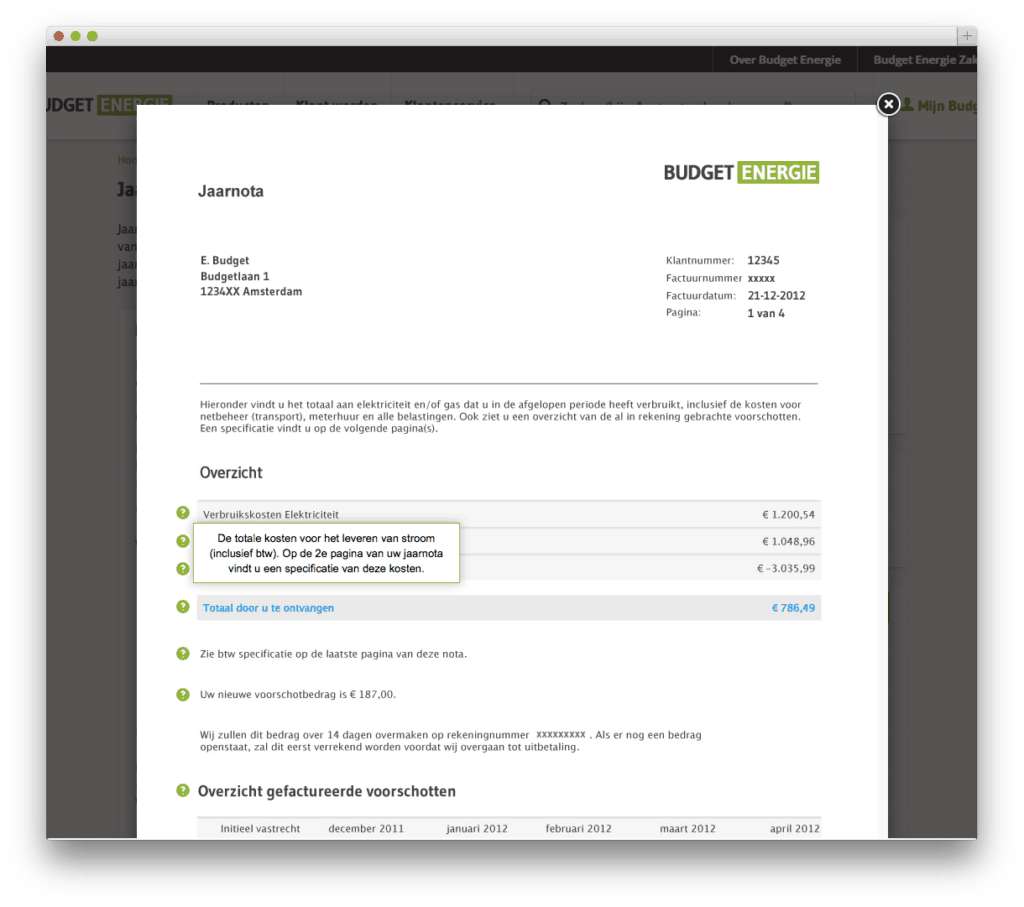1024x907 pixels.
Task: Click the question mark on the second overview row
Action: [x=183, y=541]
